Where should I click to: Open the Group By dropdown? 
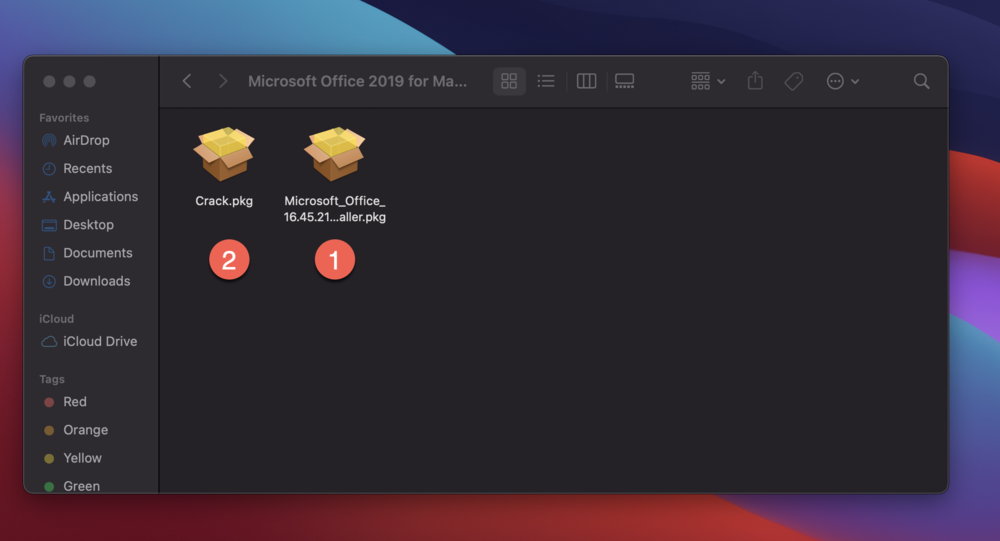point(707,81)
